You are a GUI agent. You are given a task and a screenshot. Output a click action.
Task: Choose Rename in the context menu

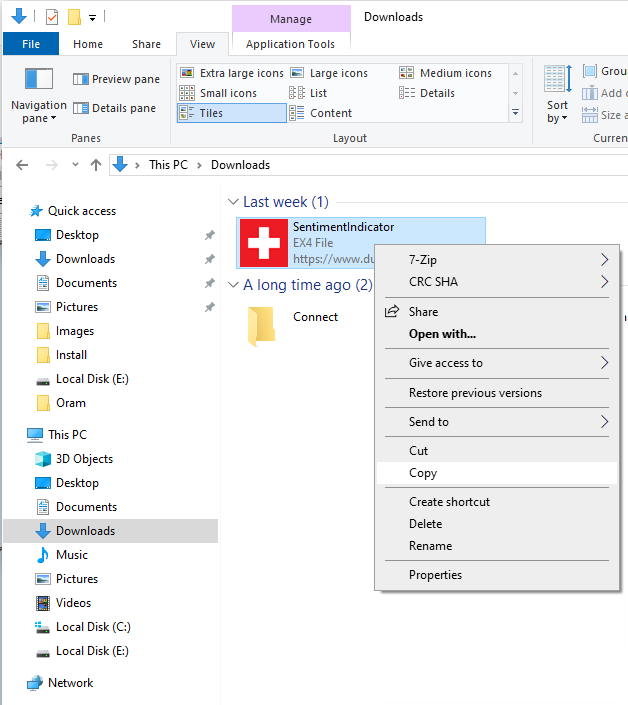point(497,546)
